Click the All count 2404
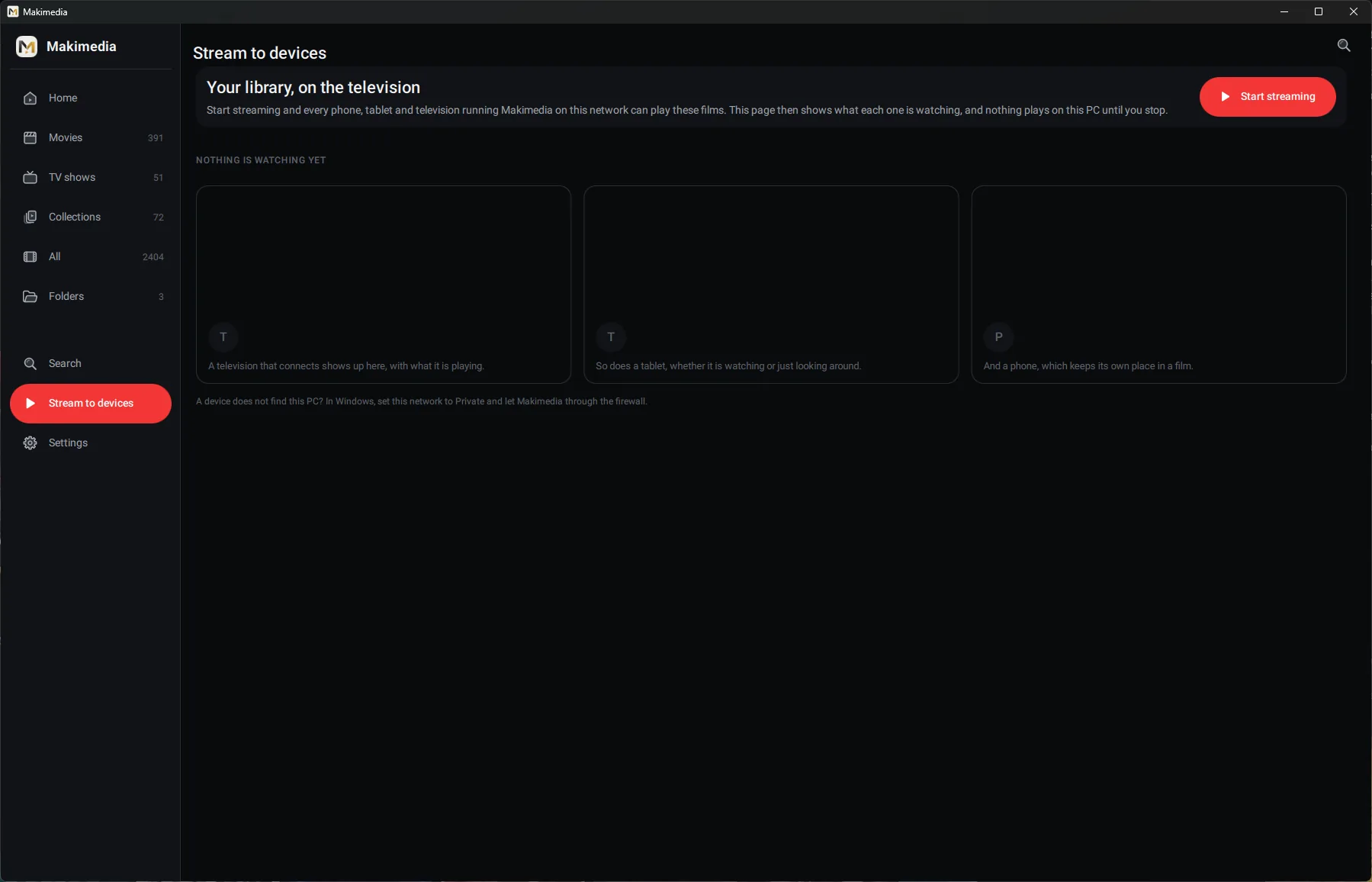 [x=153, y=257]
